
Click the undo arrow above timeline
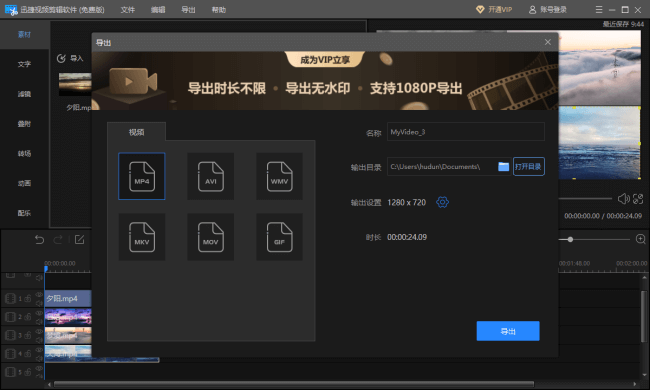pyautogui.click(x=39, y=240)
